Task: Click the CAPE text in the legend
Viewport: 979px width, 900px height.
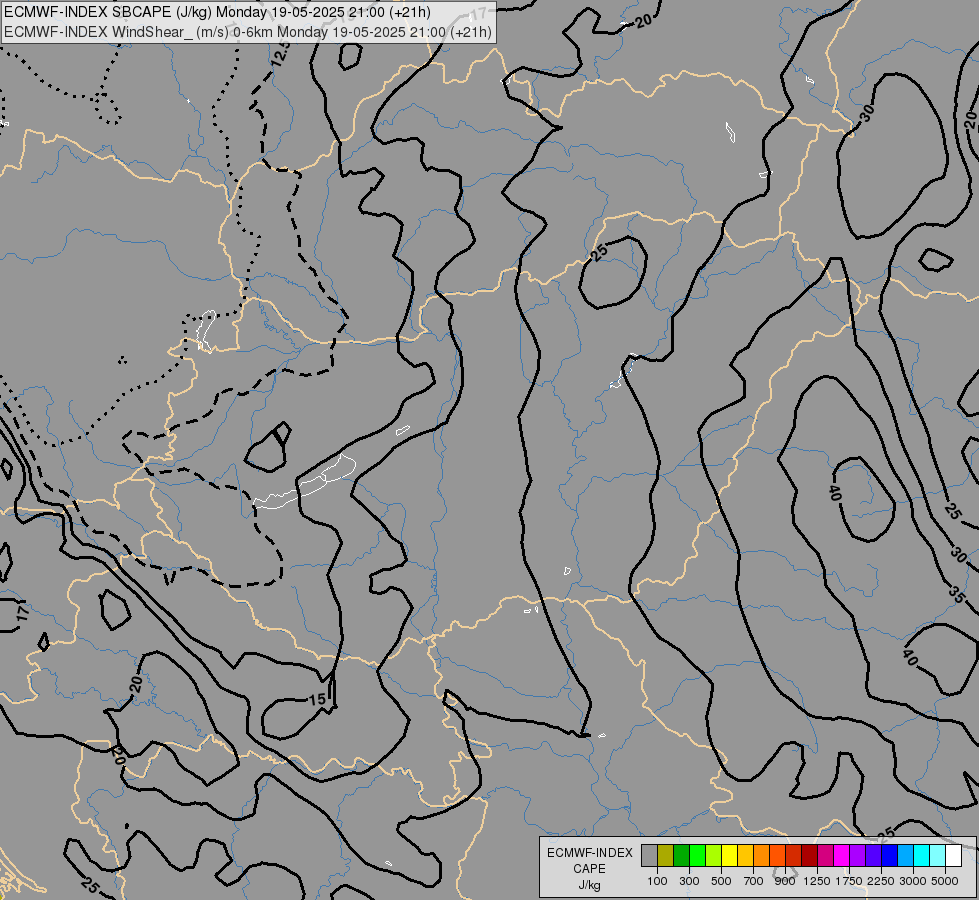Action: (589, 869)
